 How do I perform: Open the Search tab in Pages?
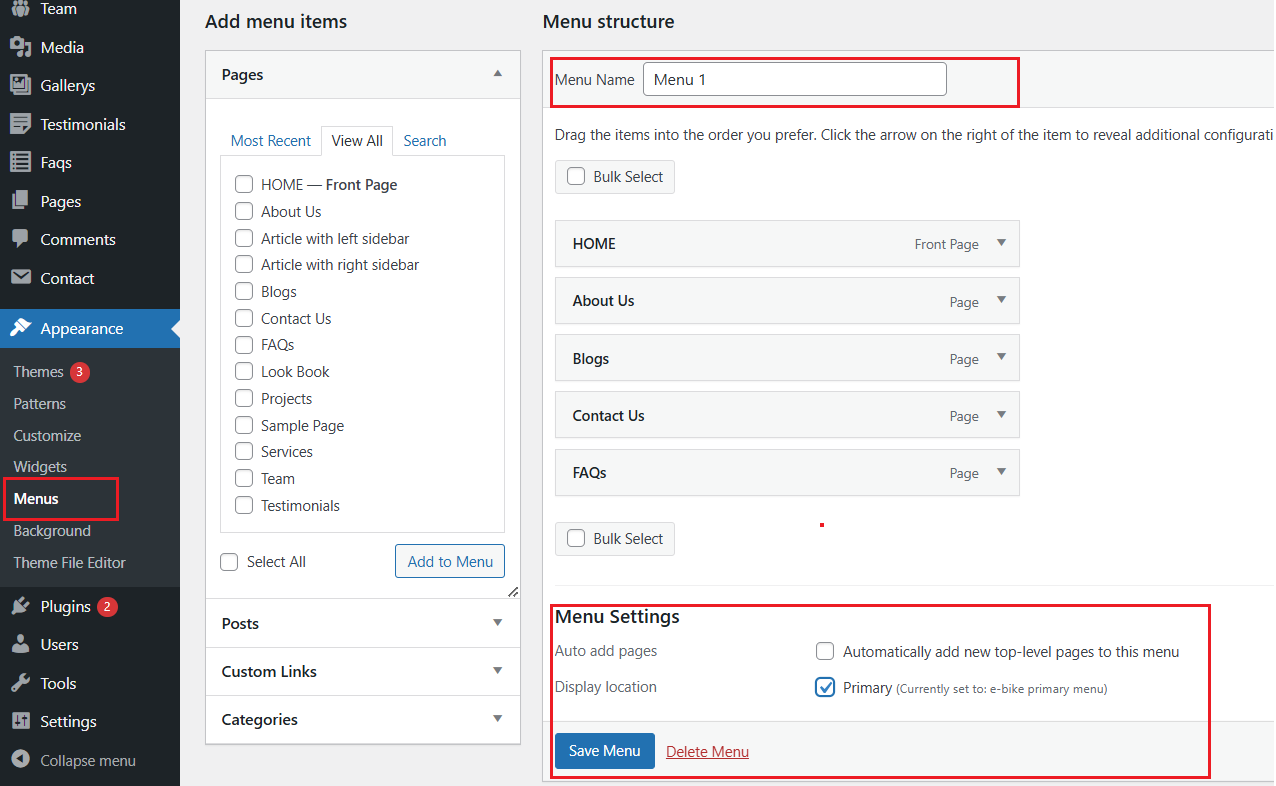pyautogui.click(x=425, y=141)
